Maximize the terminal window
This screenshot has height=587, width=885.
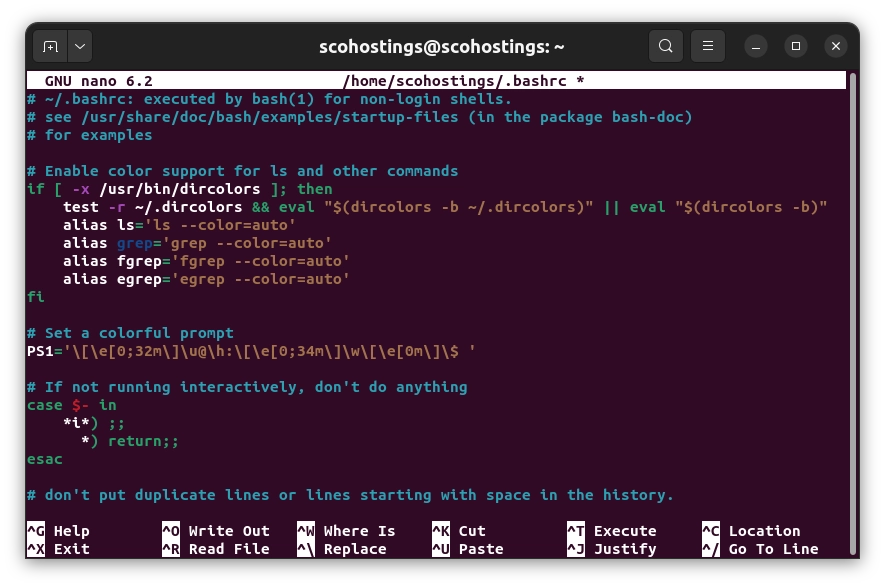[x=796, y=46]
